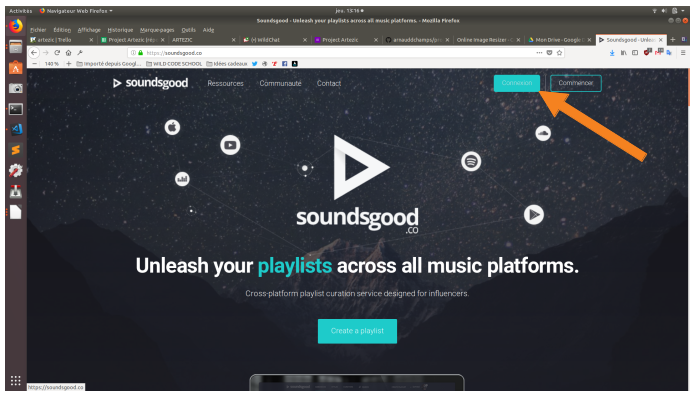Image resolution: width=693 pixels, height=395 pixels.
Task: Click the Connexion button
Action: (x=517, y=83)
